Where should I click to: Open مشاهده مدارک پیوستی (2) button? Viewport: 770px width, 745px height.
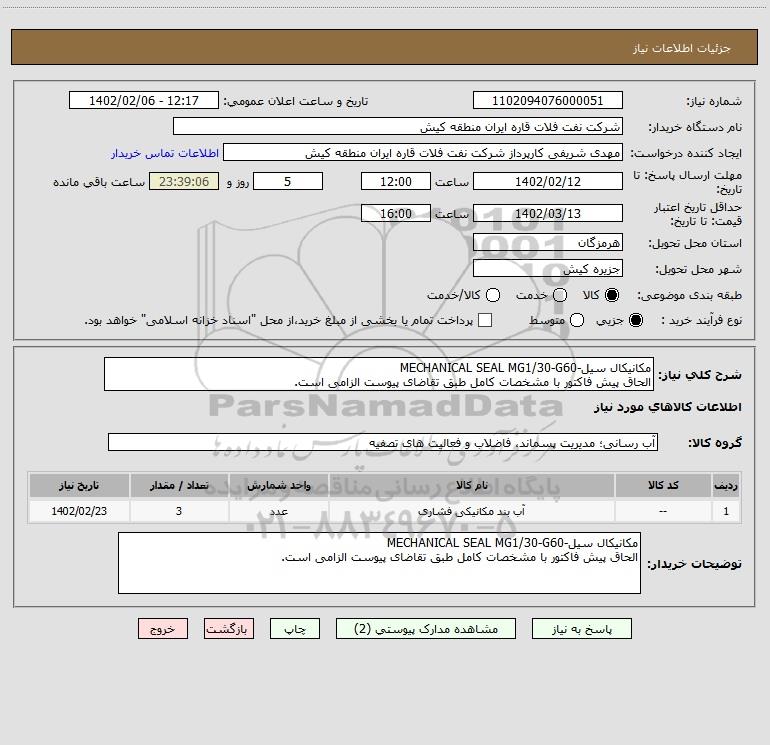point(426,629)
